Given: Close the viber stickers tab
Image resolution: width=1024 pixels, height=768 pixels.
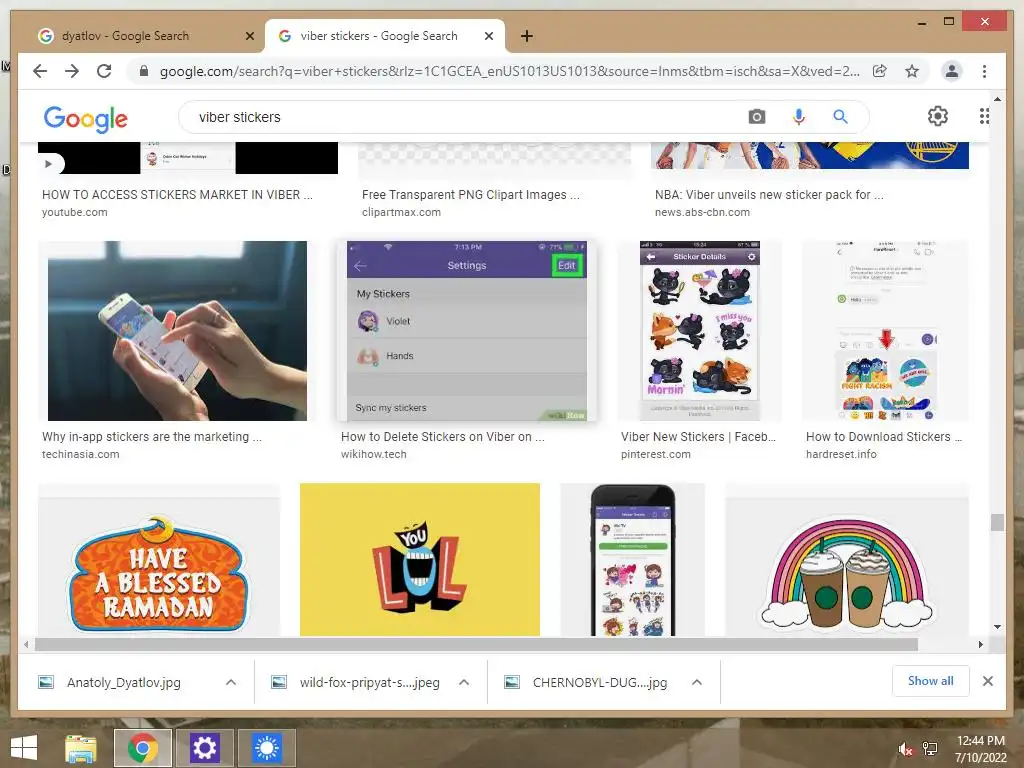Looking at the screenshot, I should [x=488, y=36].
